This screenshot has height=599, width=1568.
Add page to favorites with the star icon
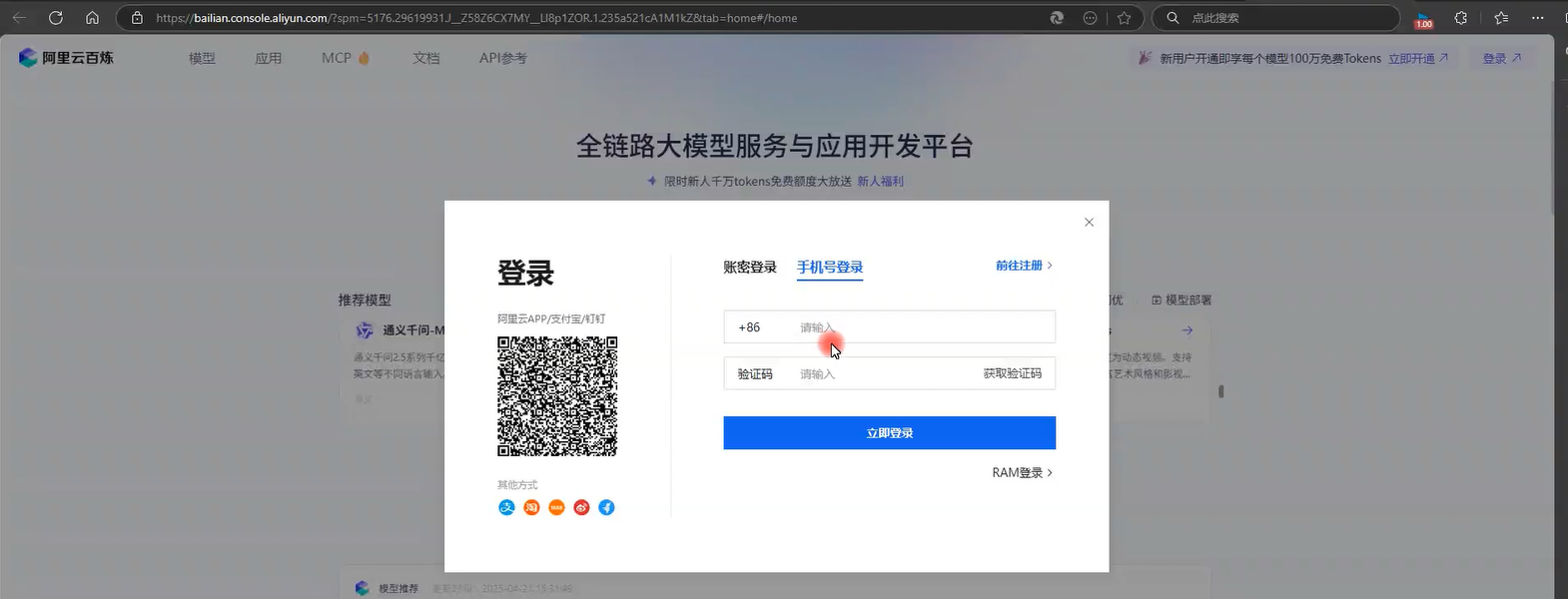pos(1124,18)
